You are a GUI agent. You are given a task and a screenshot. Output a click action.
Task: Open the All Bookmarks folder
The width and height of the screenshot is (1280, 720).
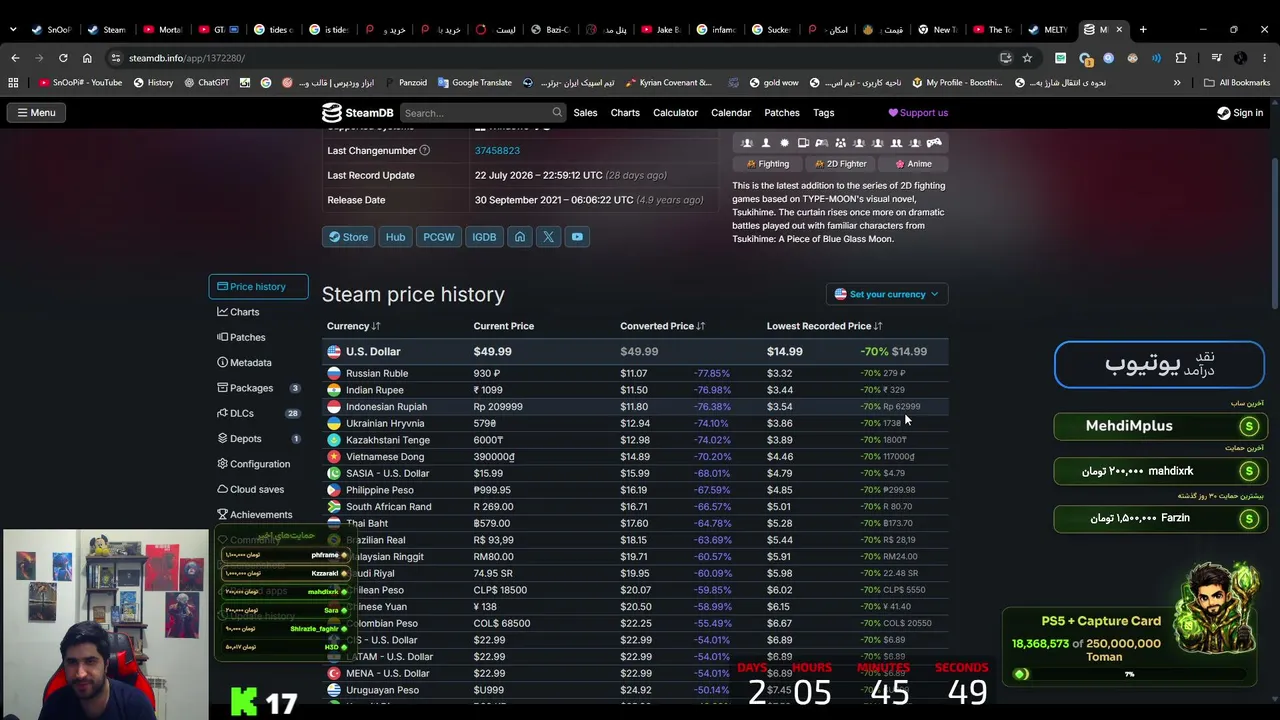click(x=1237, y=83)
